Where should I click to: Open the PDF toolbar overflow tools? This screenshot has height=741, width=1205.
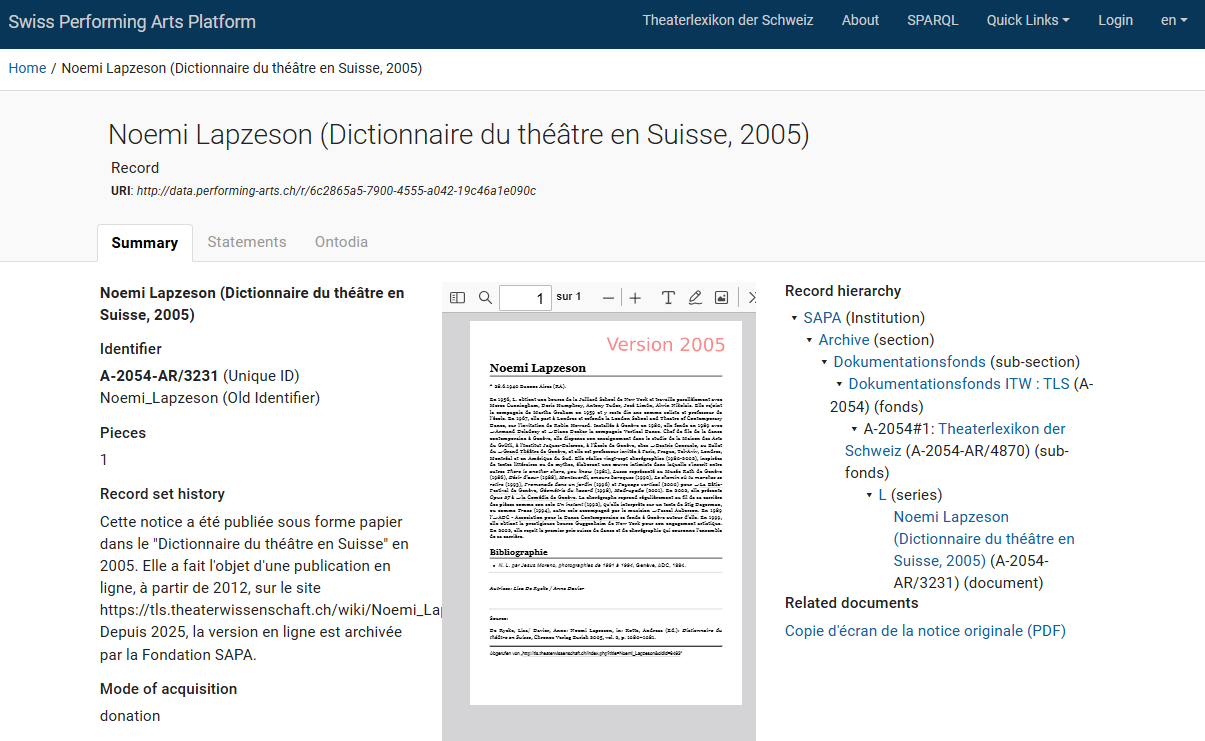[751, 298]
